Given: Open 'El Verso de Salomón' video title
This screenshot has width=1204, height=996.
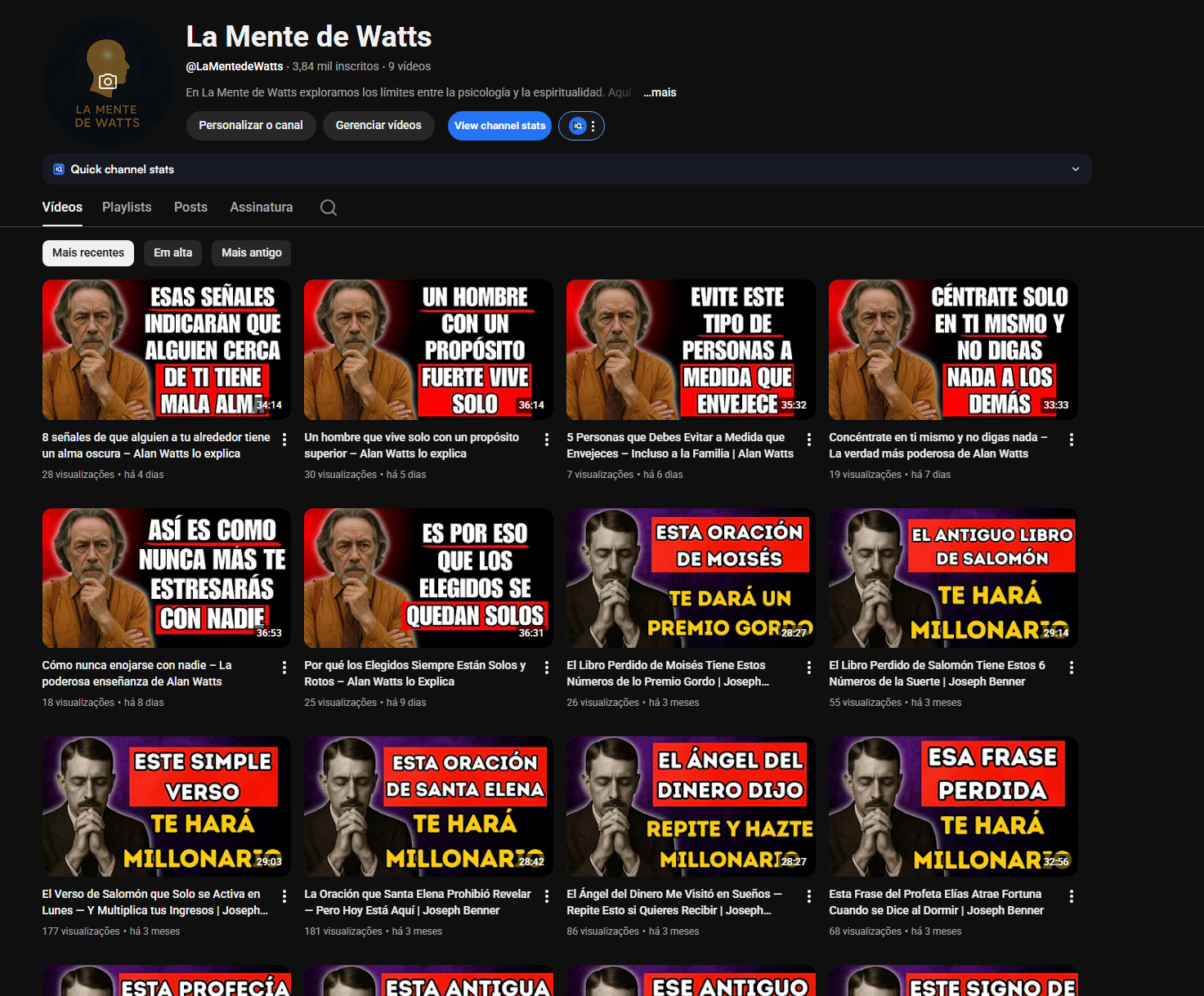Looking at the screenshot, I should 155,902.
